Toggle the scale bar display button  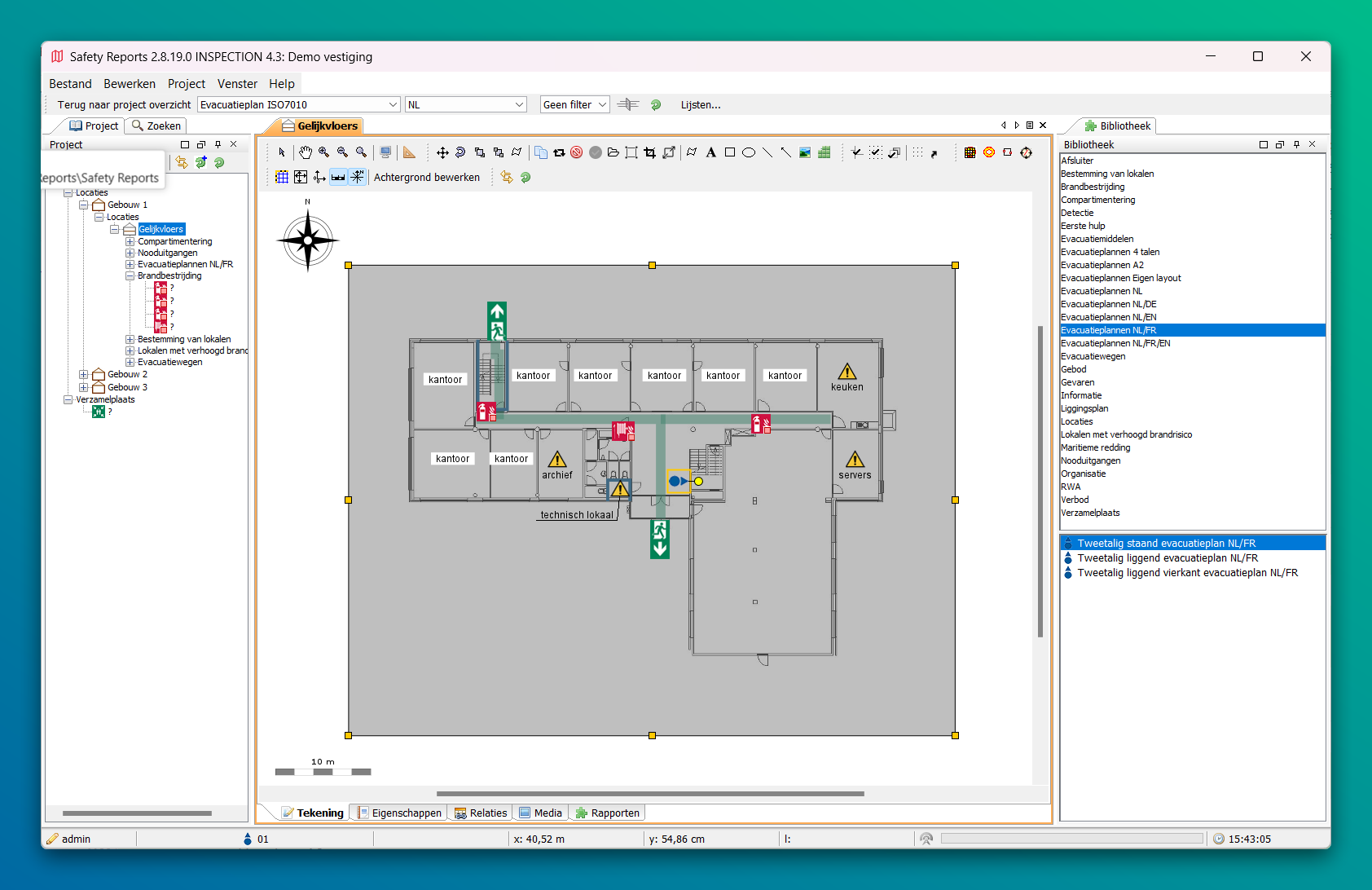(338, 177)
